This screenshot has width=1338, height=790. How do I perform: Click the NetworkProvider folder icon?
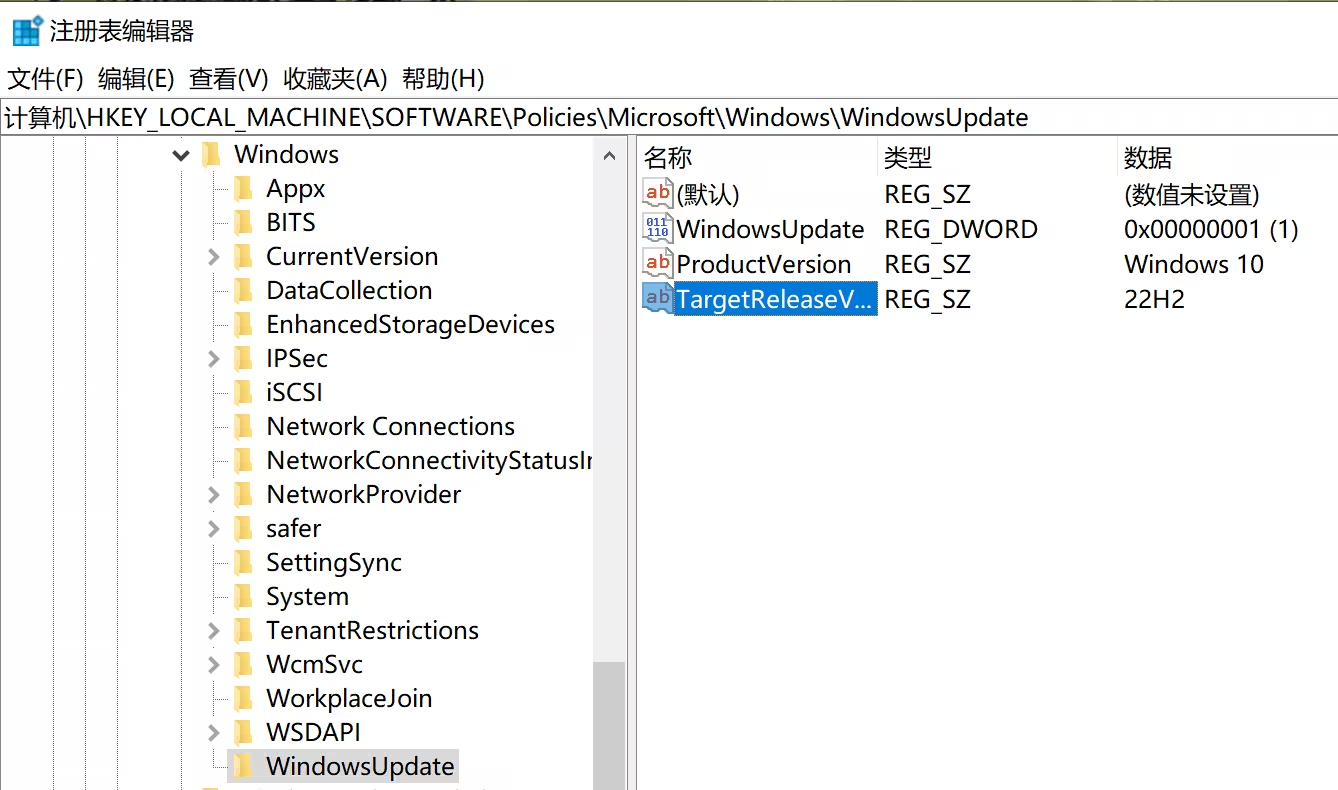[x=243, y=494]
